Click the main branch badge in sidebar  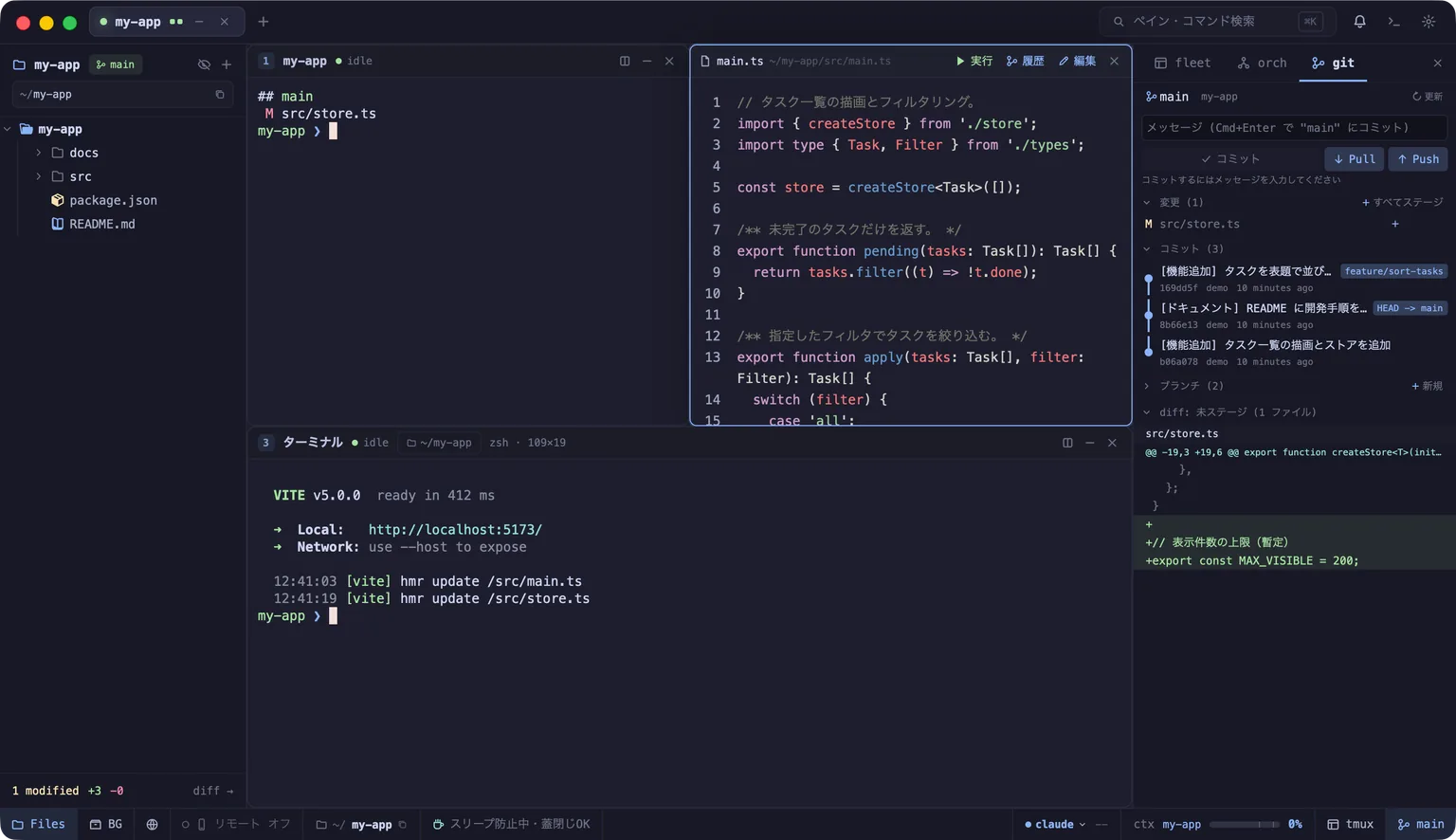(x=116, y=64)
